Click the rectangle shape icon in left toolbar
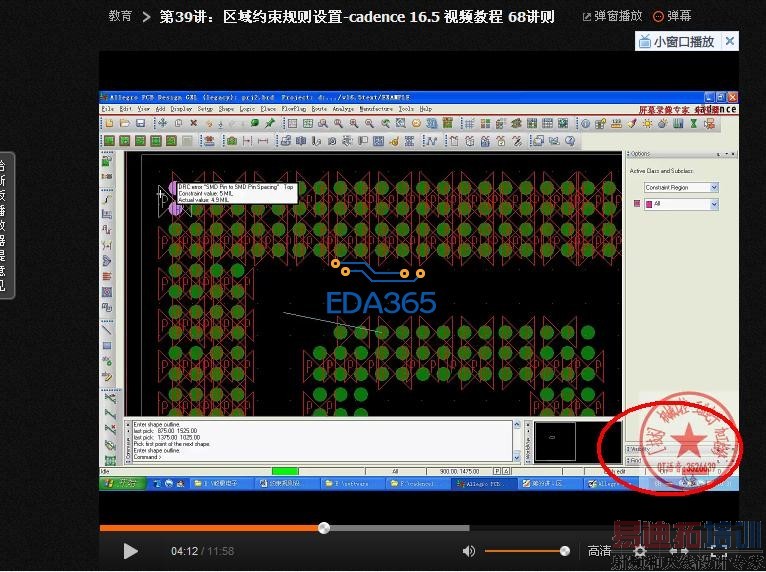Screen dimensions: 766x572 [107, 346]
